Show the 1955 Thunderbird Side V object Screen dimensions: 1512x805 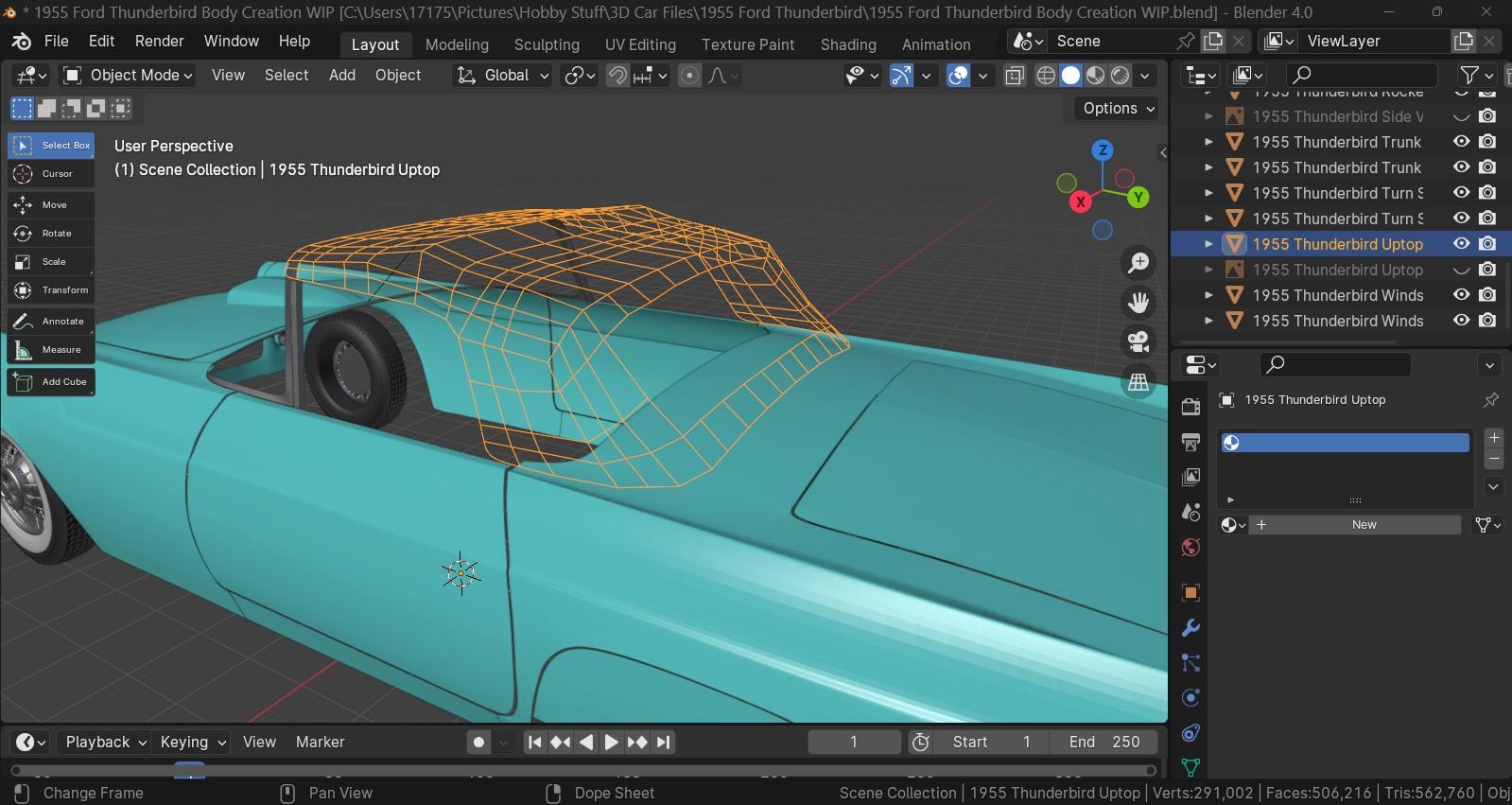pos(1461,116)
